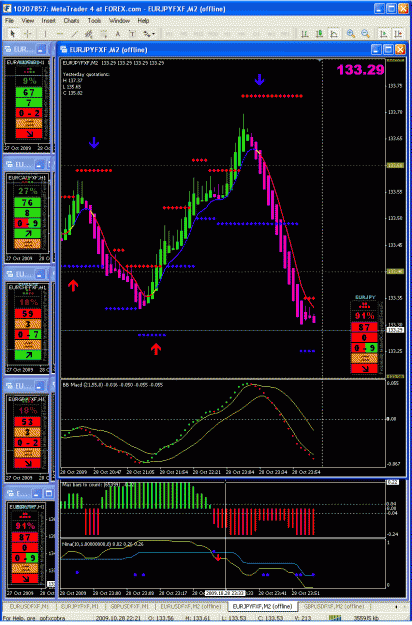Switch to Bar Chart display
Viewport: 412px width, 625px height.
(305, 34)
